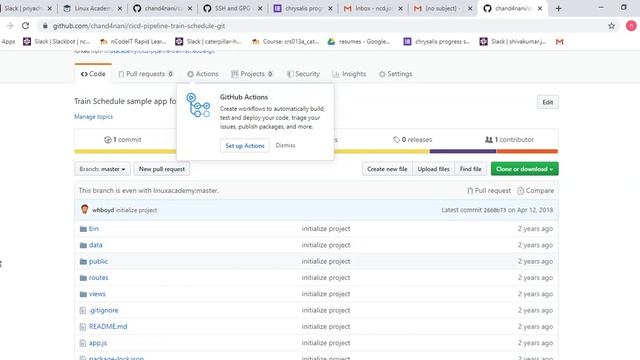Open the nCodeIT Rapid Learning bookmark
The height and width of the screenshot is (360, 640).
tap(133, 42)
